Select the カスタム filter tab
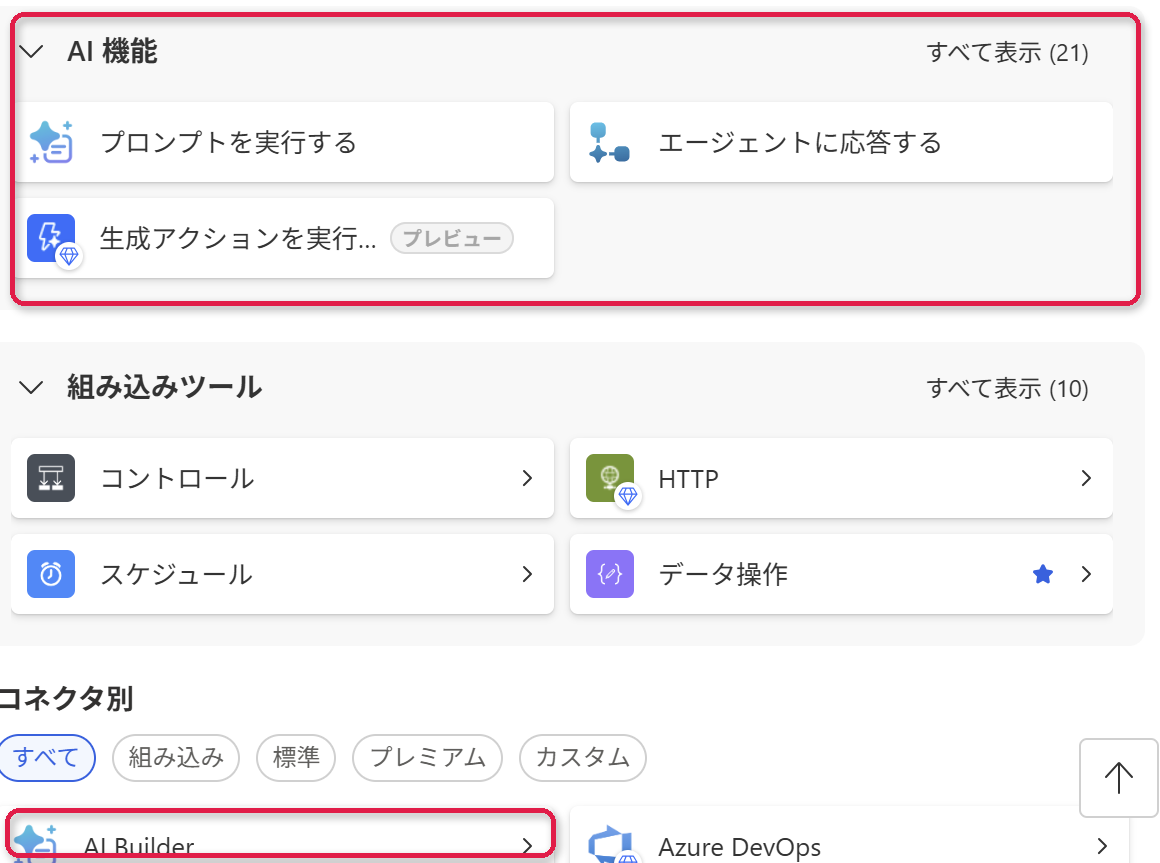This screenshot has height=863, width=1160. pyautogui.click(x=583, y=757)
